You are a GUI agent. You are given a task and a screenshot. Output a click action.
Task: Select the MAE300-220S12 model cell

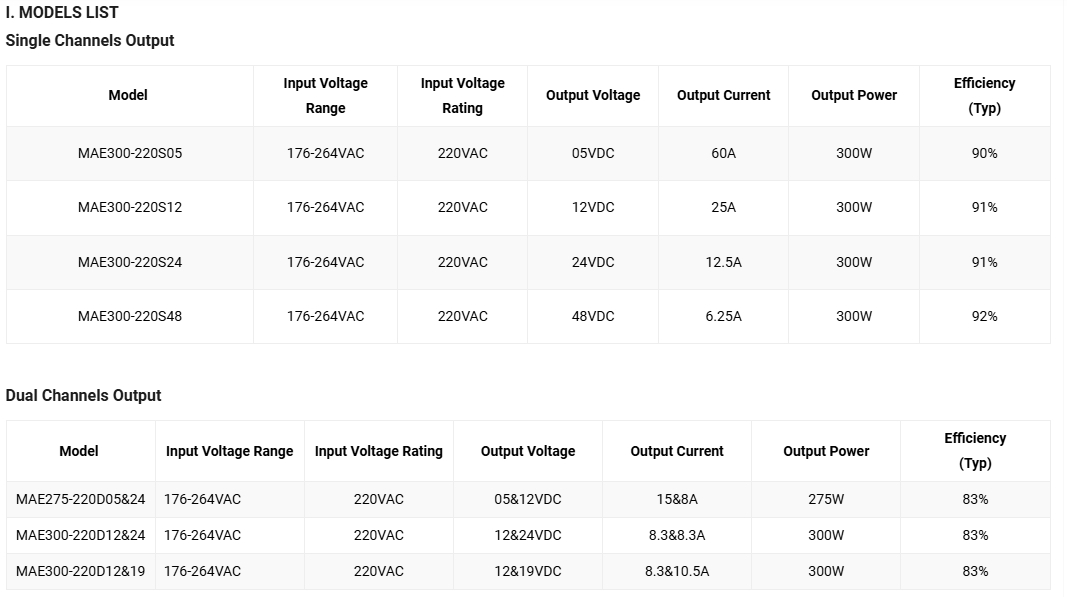pyautogui.click(x=129, y=208)
